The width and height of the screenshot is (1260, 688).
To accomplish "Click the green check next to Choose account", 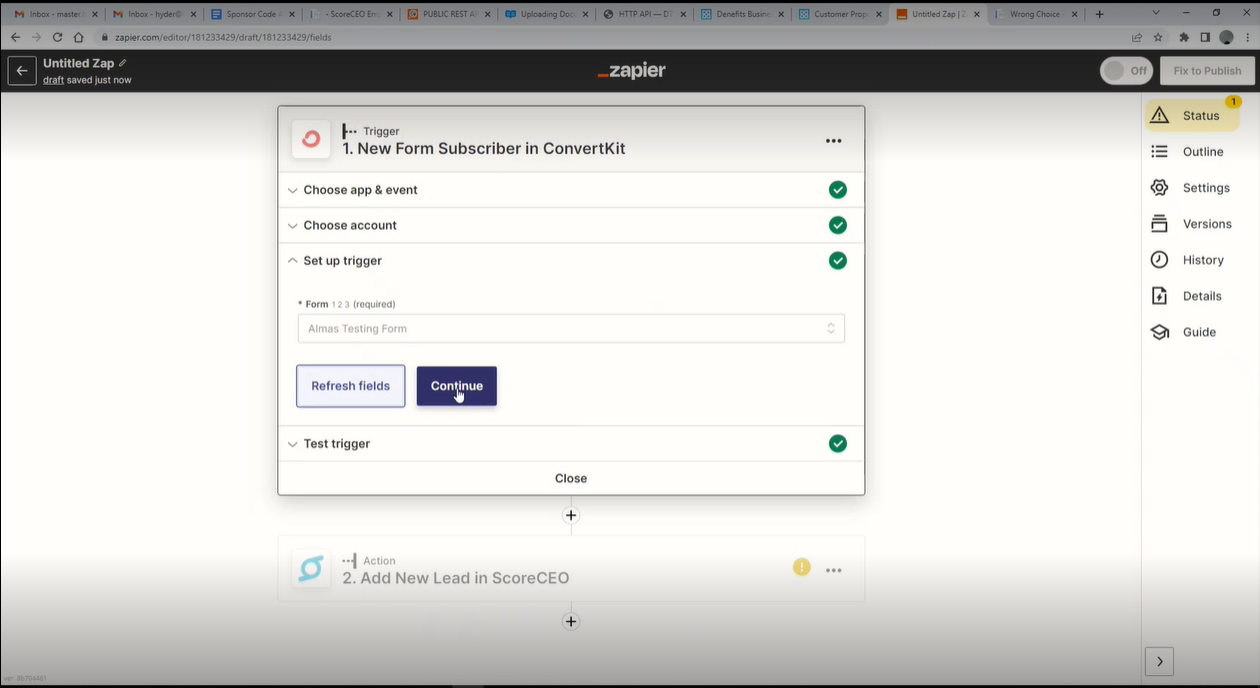I will pyautogui.click(x=838, y=225).
